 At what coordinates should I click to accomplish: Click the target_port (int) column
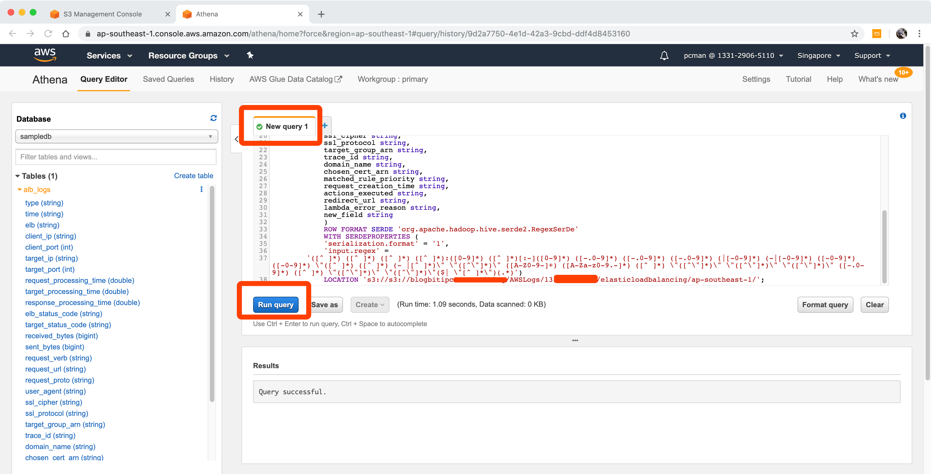[x=51, y=269]
